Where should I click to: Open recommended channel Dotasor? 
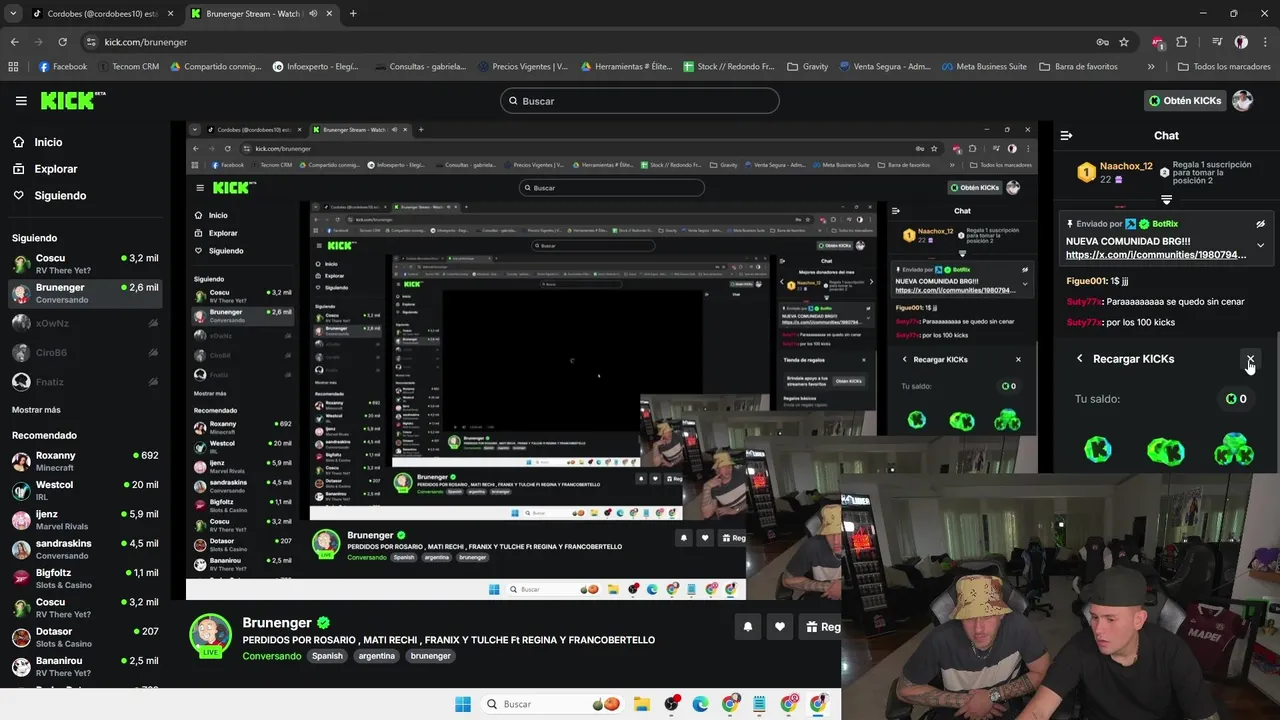[x=84, y=637]
